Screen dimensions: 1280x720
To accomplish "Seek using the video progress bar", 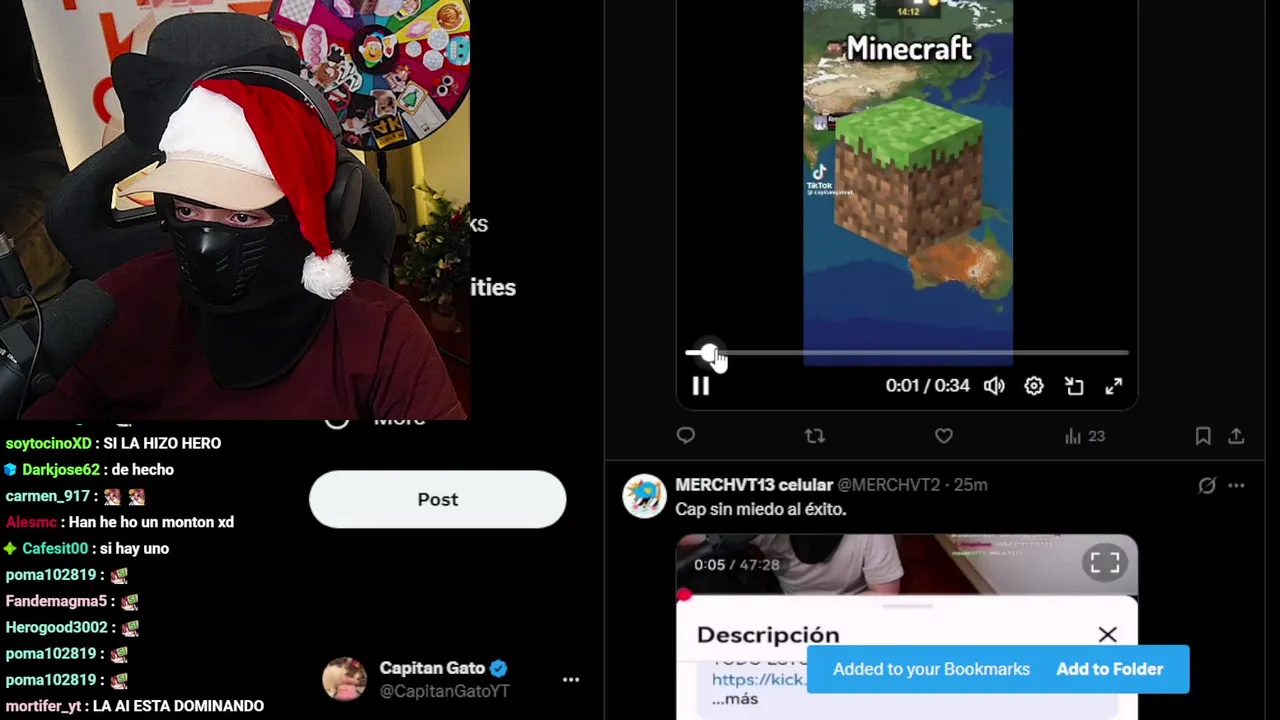I will 907,353.
